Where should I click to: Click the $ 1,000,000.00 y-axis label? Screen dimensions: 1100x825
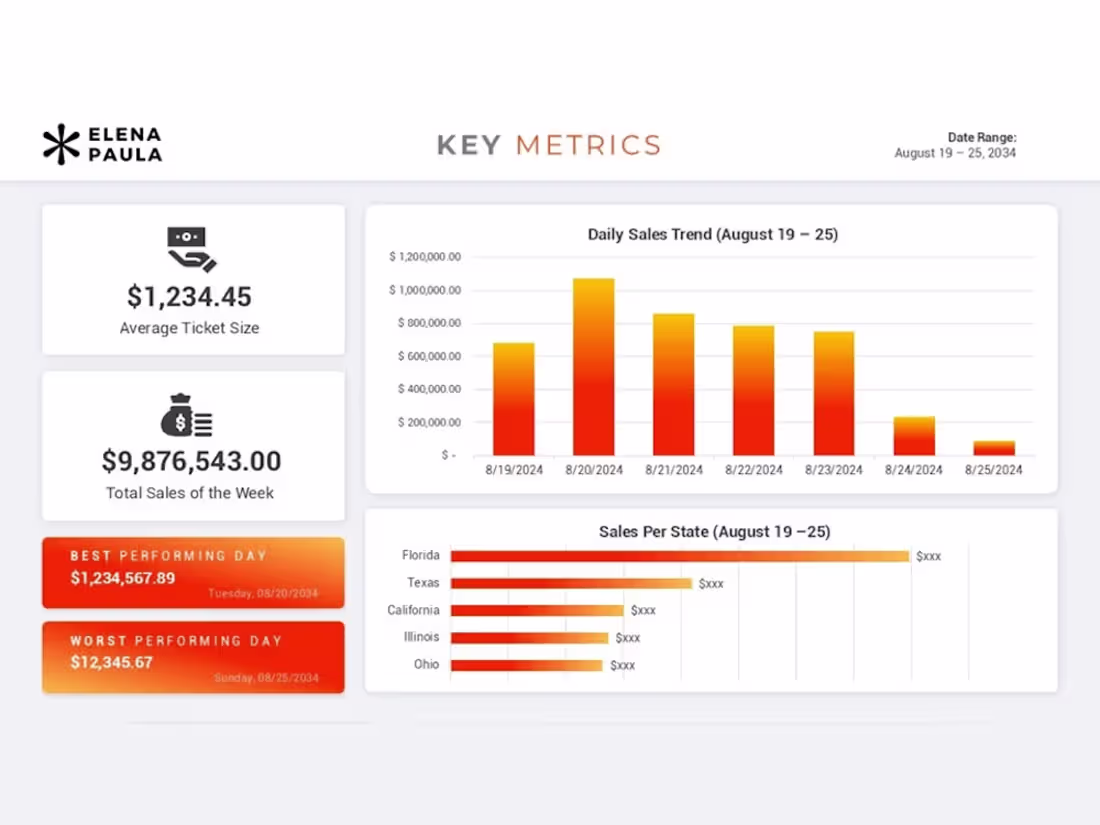(425, 290)
